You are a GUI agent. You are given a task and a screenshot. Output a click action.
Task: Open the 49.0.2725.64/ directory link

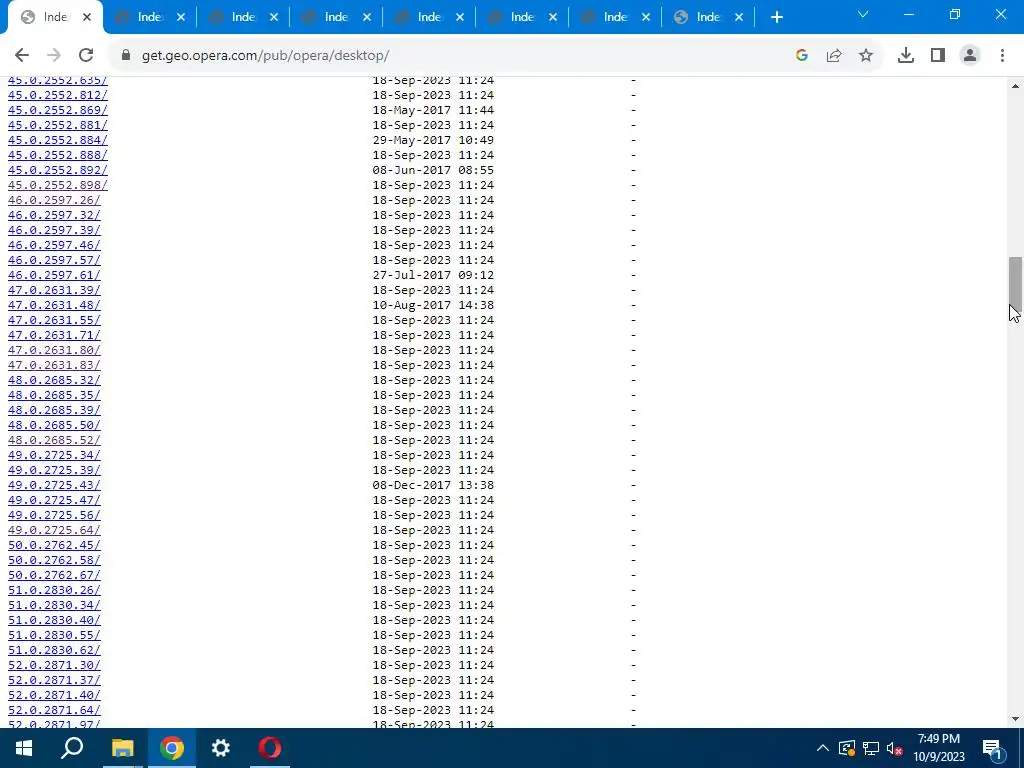coord(54,531)
